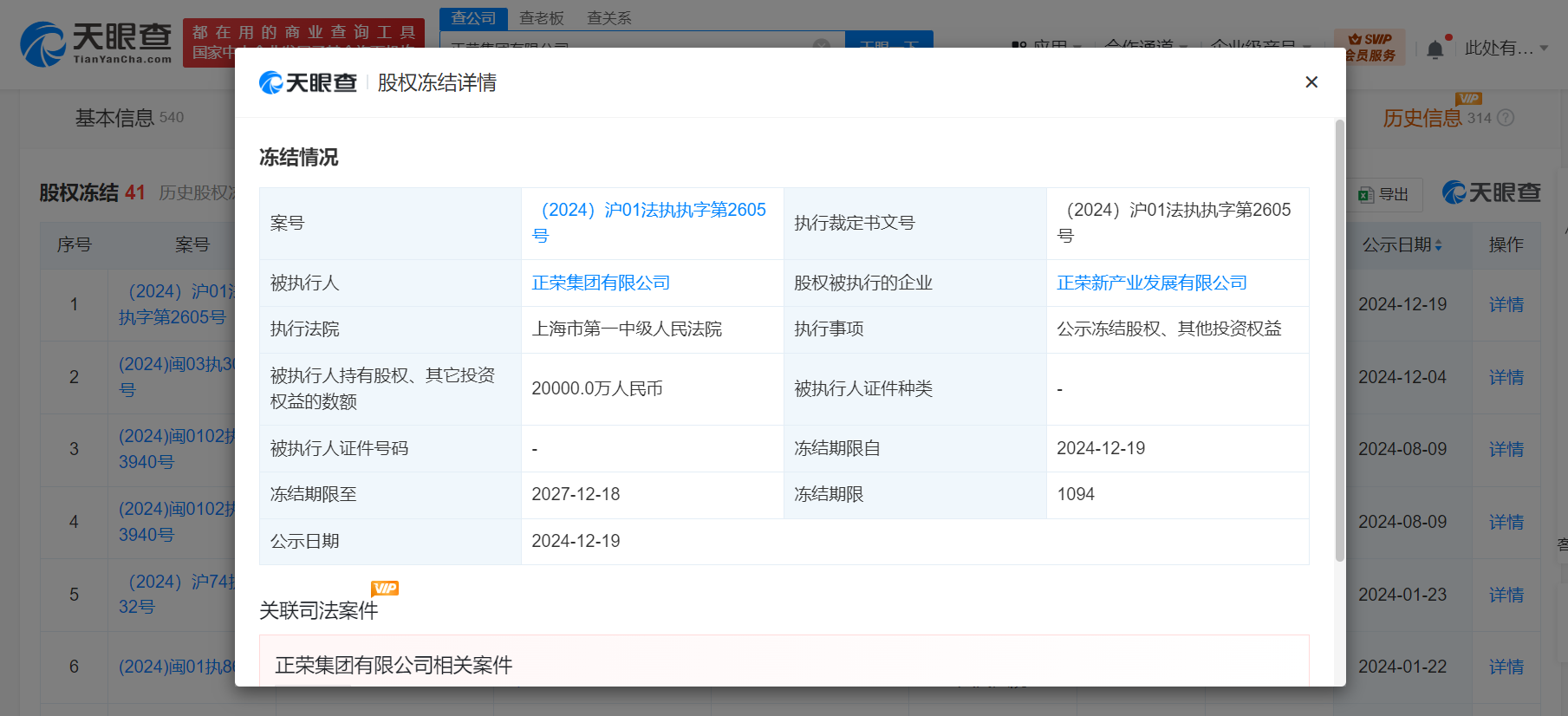1568x716 pixels.
Task: Click the dialog's vertical scrollbar
Action: point(1339,341)
